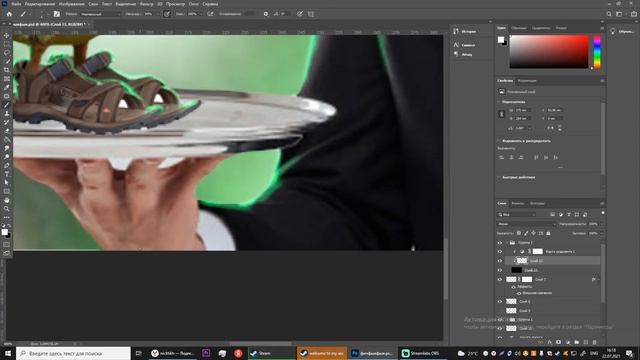
Task: Open the Абзац panel icon
Action: tap(456, 54)
